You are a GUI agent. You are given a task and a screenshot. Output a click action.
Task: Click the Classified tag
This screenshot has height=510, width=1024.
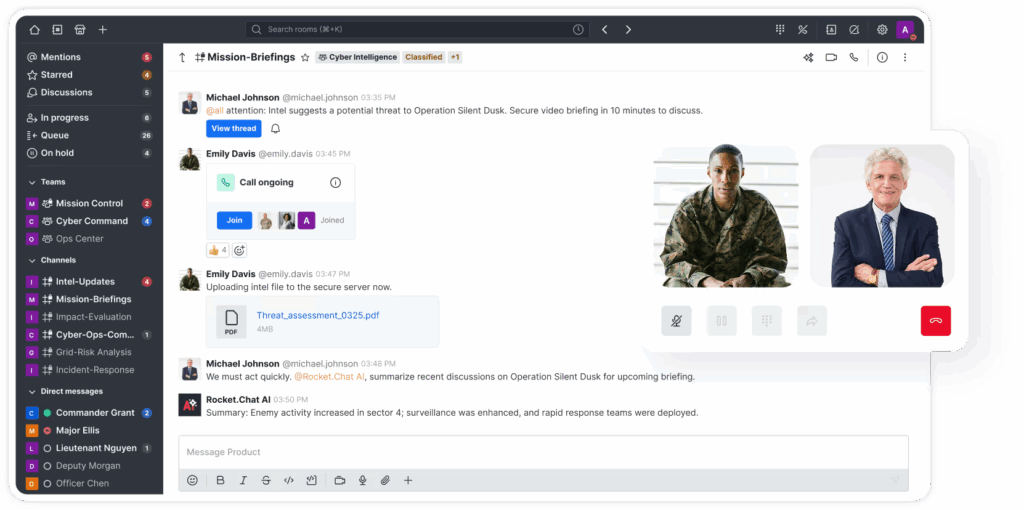tap(424, 57)
